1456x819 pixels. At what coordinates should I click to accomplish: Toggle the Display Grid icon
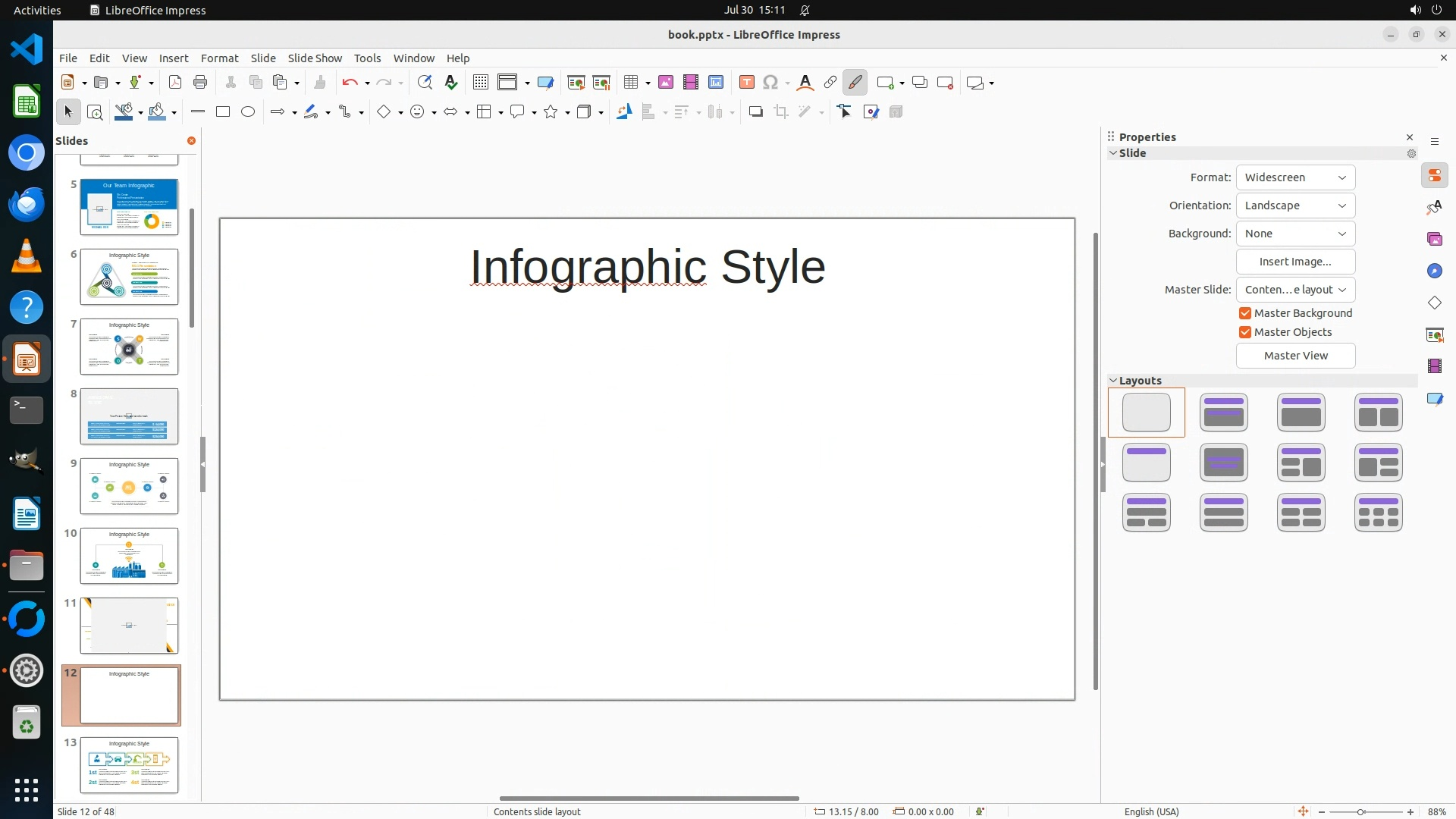pos(481,83)
